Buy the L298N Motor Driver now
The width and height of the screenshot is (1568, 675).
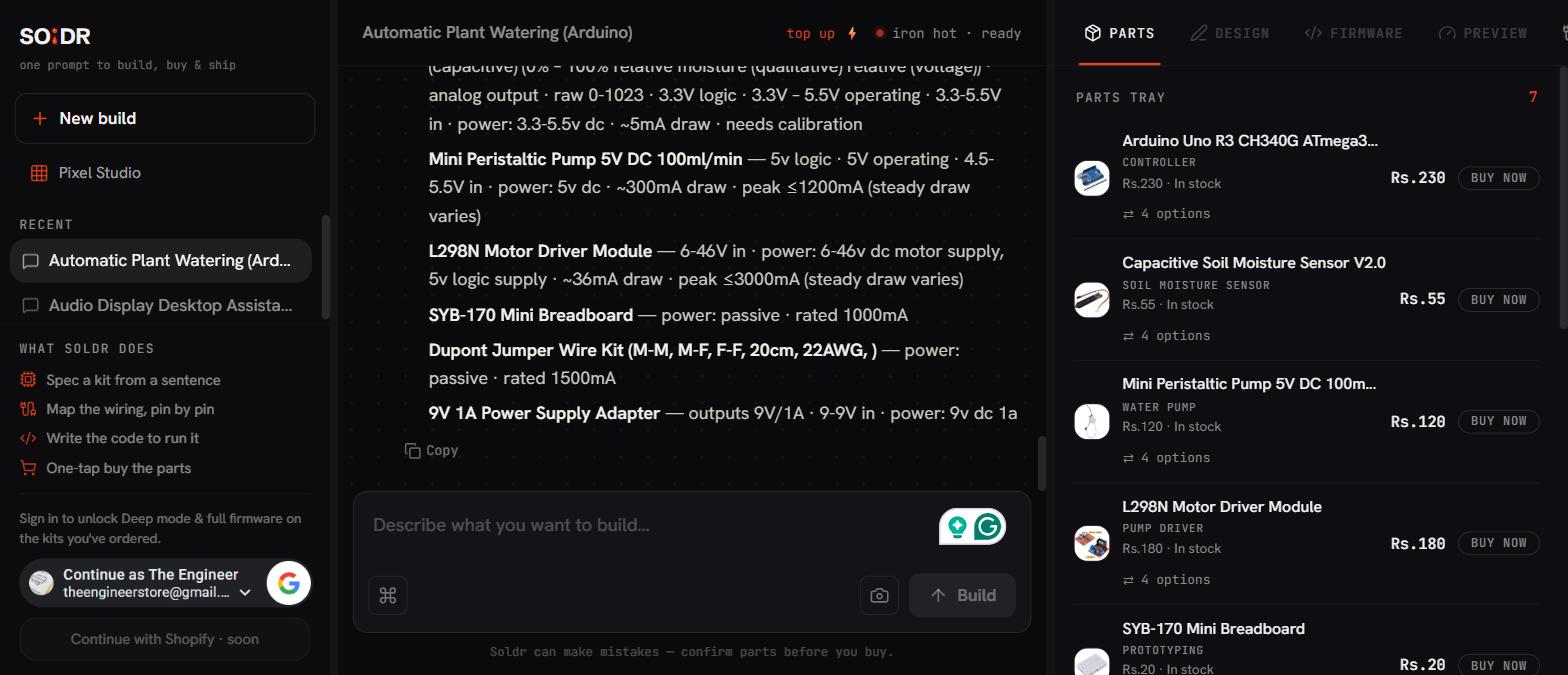(x=1498, y=544)
